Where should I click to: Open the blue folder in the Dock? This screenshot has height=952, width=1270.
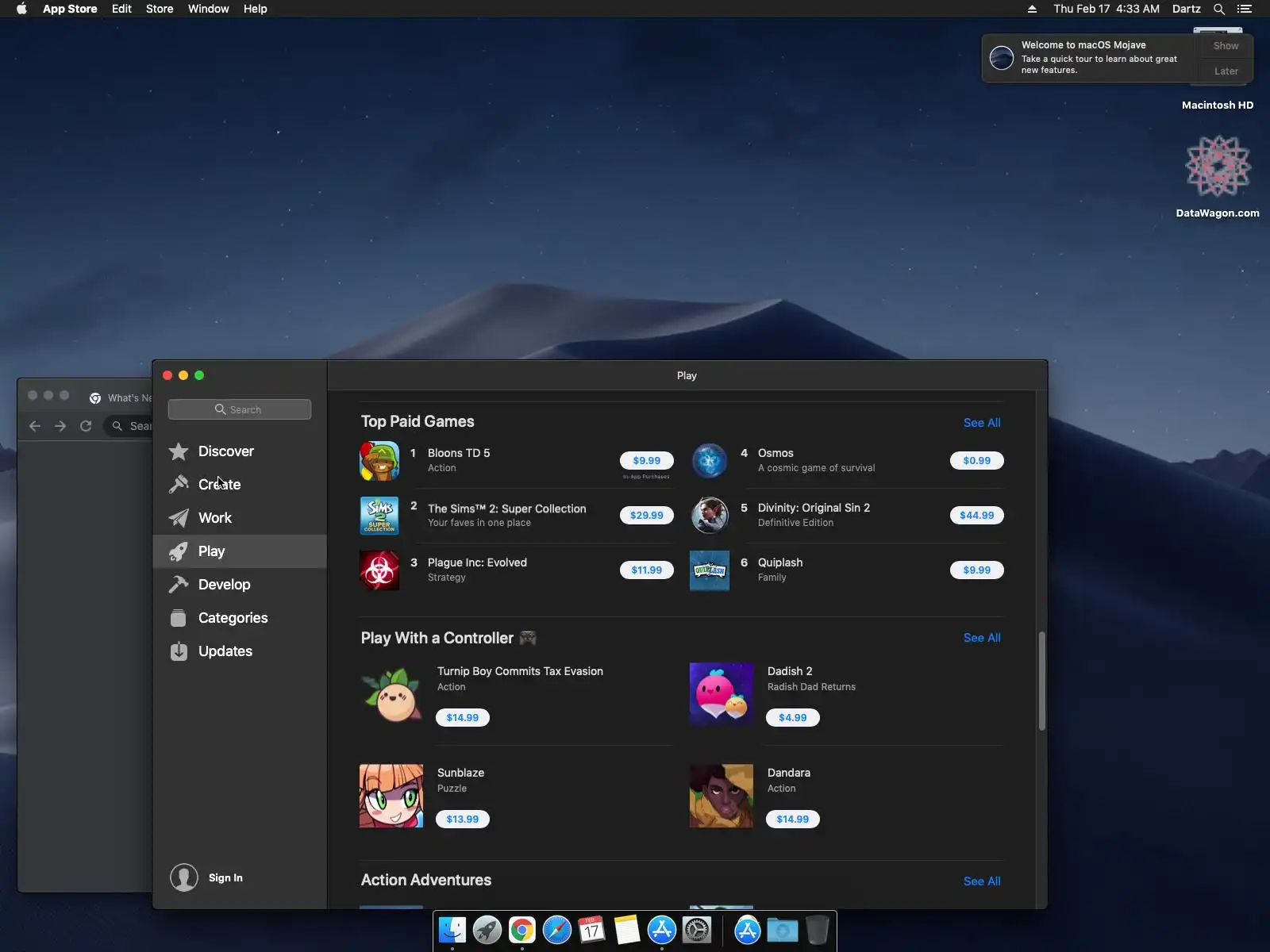782,930
